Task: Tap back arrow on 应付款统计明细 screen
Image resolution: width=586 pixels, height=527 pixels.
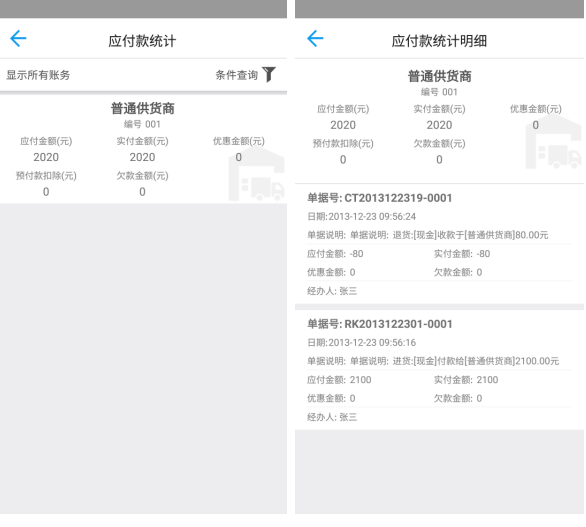Action: 315,38
